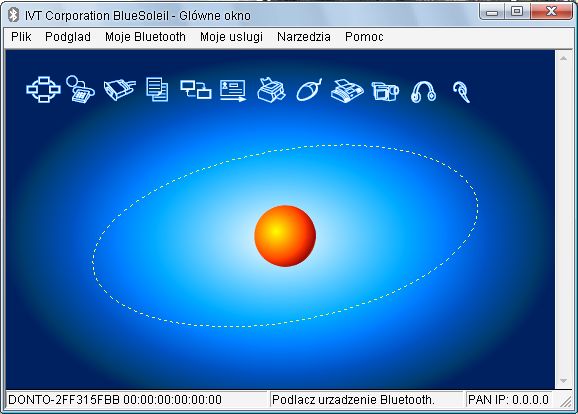Open the Narzedzia menu
Screen dimensions: 578x414
[304, 37]
